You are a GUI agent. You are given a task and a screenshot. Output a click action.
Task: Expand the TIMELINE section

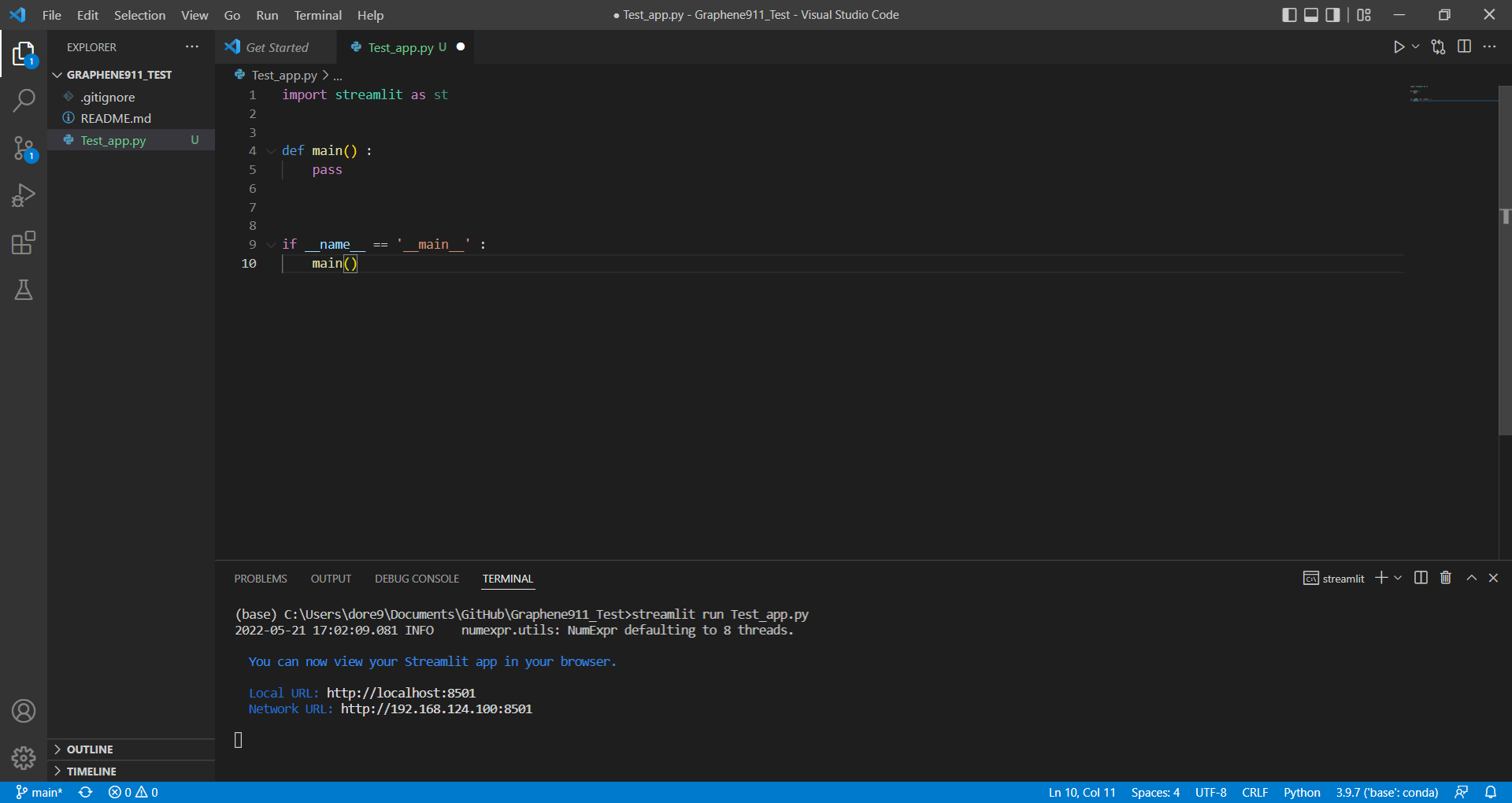[x=131, y=772]
